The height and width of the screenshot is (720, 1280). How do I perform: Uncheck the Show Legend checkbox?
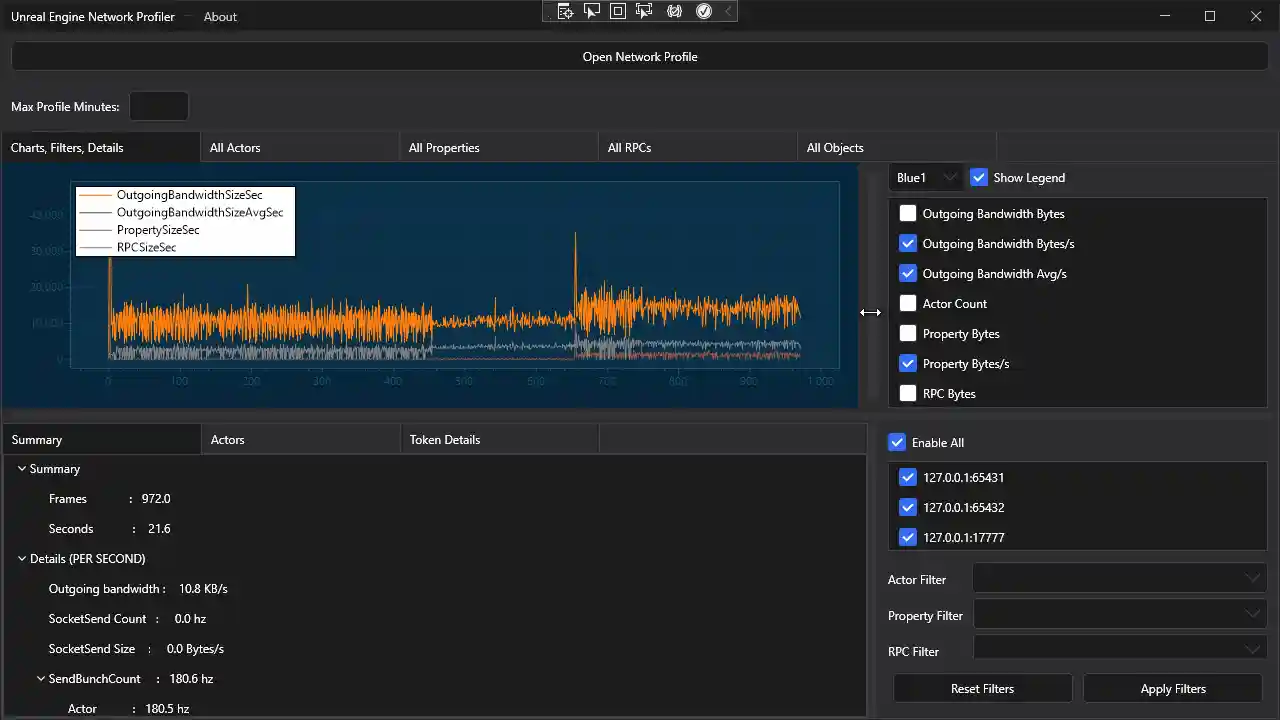(x=979, y=178)
